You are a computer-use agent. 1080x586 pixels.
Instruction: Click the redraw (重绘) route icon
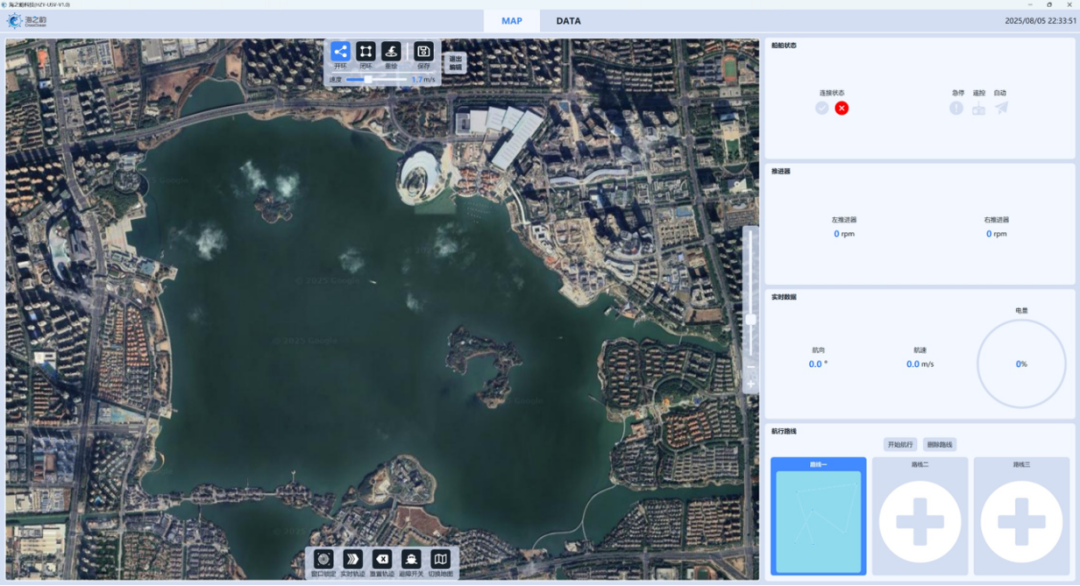392,52
